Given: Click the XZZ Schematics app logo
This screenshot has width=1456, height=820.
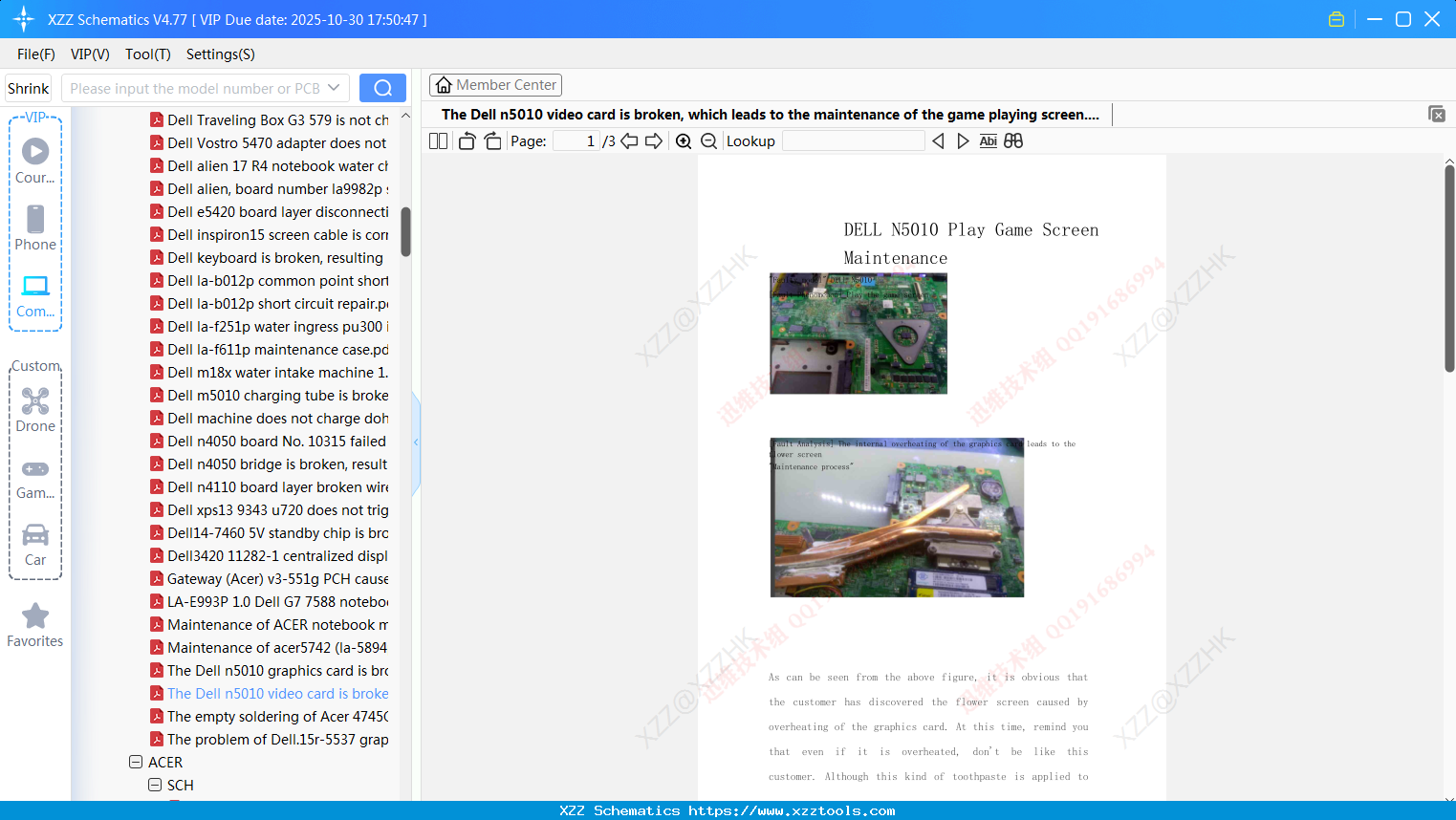Looking at the screenshot, I should 24,19.
